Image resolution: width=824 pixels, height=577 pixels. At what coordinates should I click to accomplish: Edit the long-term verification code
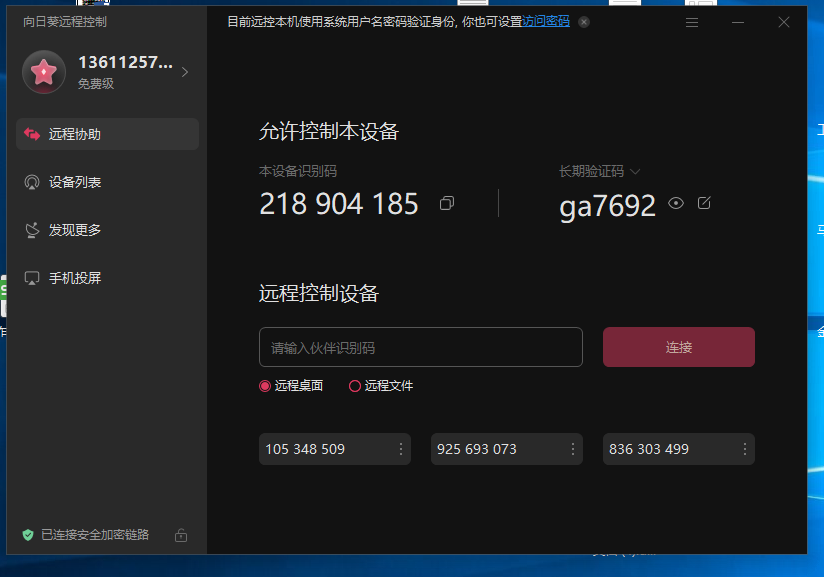(x=704, y=203)
